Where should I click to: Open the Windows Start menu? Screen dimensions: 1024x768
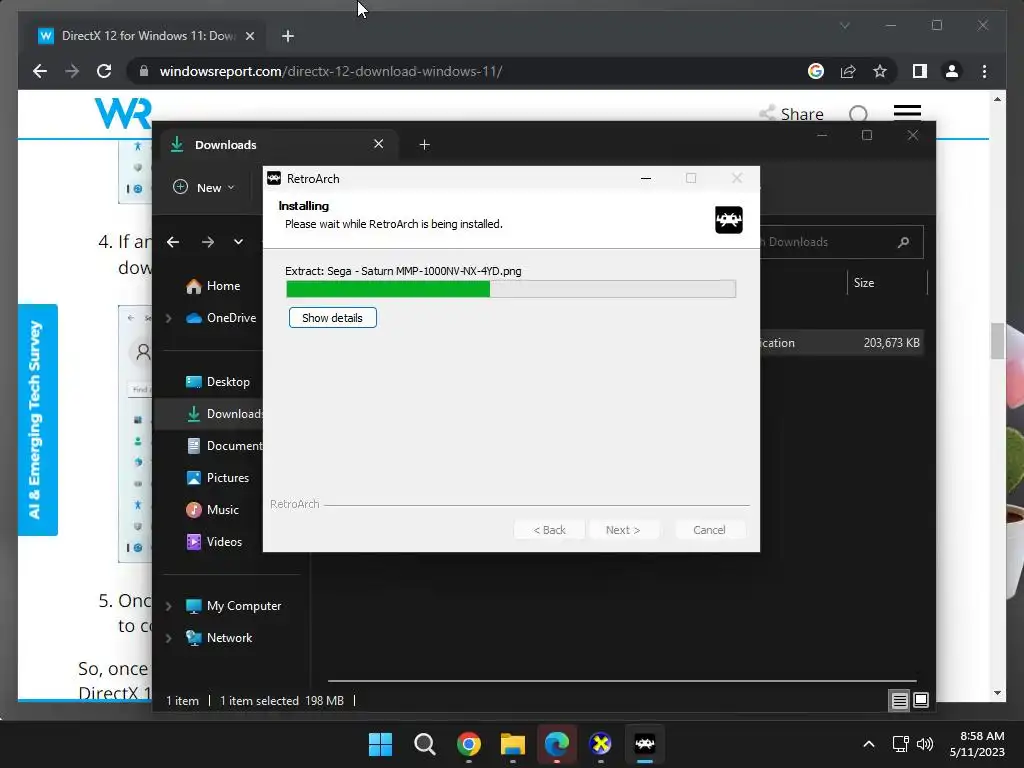point(380,744)
